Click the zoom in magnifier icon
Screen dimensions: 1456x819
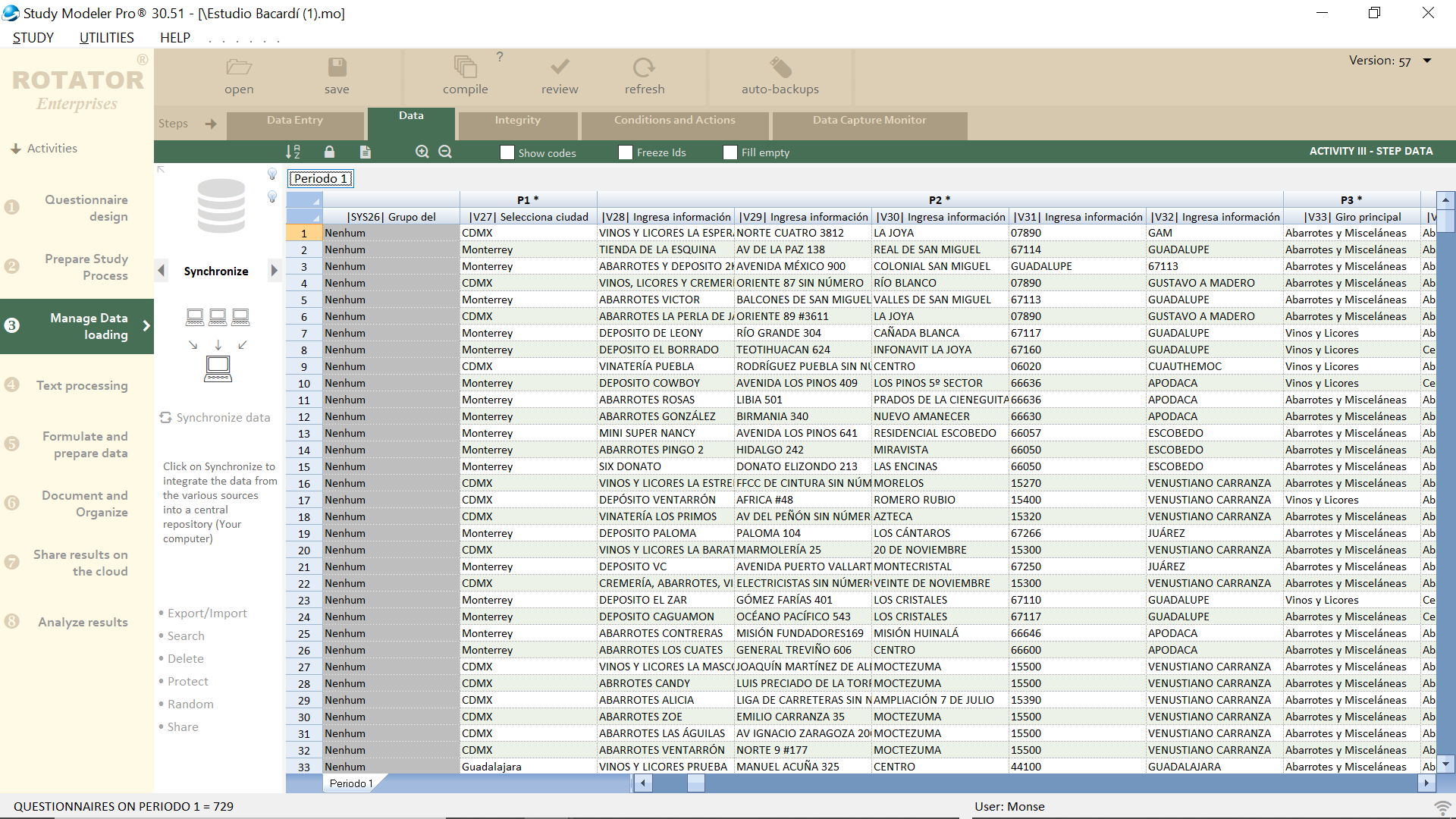(x=422, y=152)
